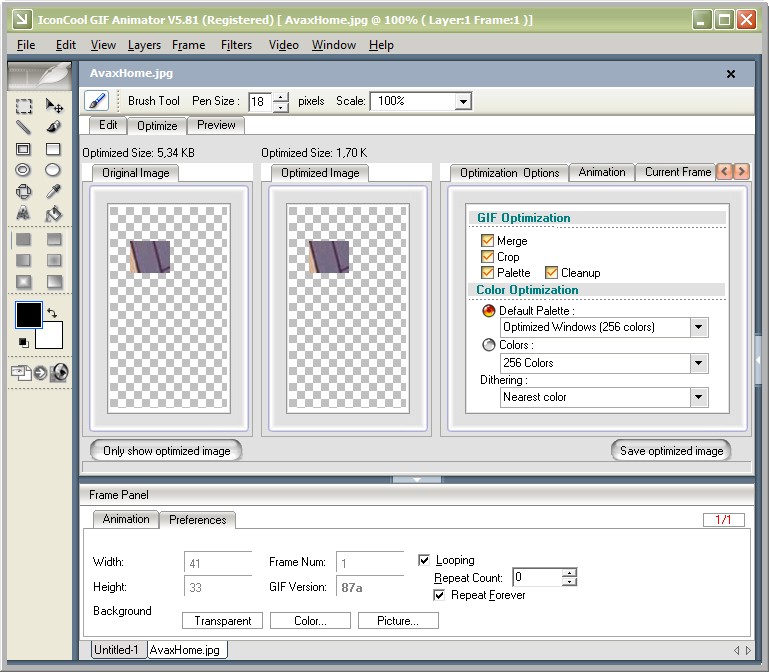Uncheck the Repeat Forever checkbox

439,595
